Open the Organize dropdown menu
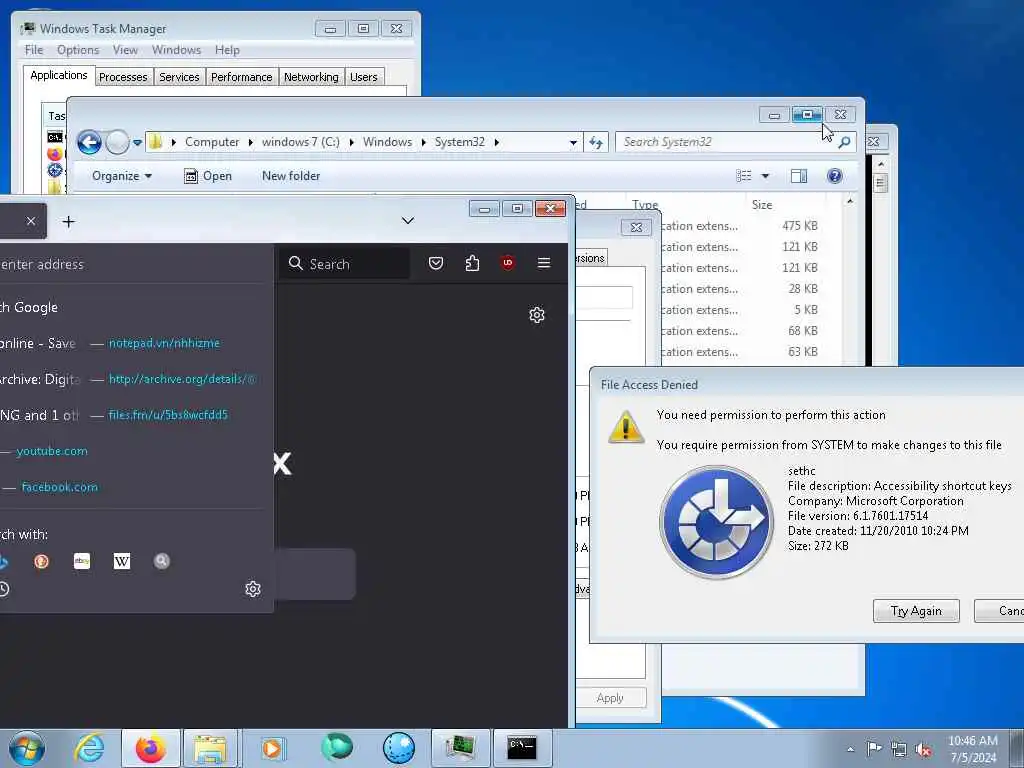 (122, 176)
